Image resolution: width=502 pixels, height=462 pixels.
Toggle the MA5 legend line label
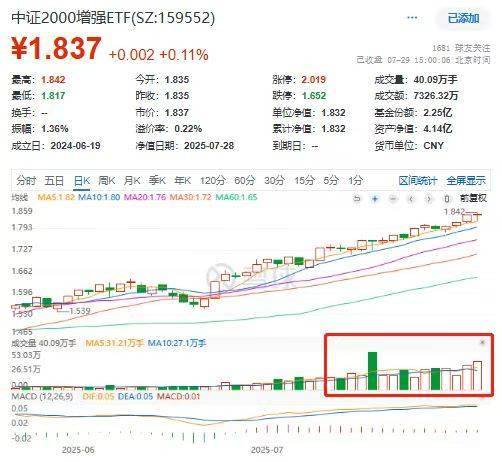(x=56, y=197)
